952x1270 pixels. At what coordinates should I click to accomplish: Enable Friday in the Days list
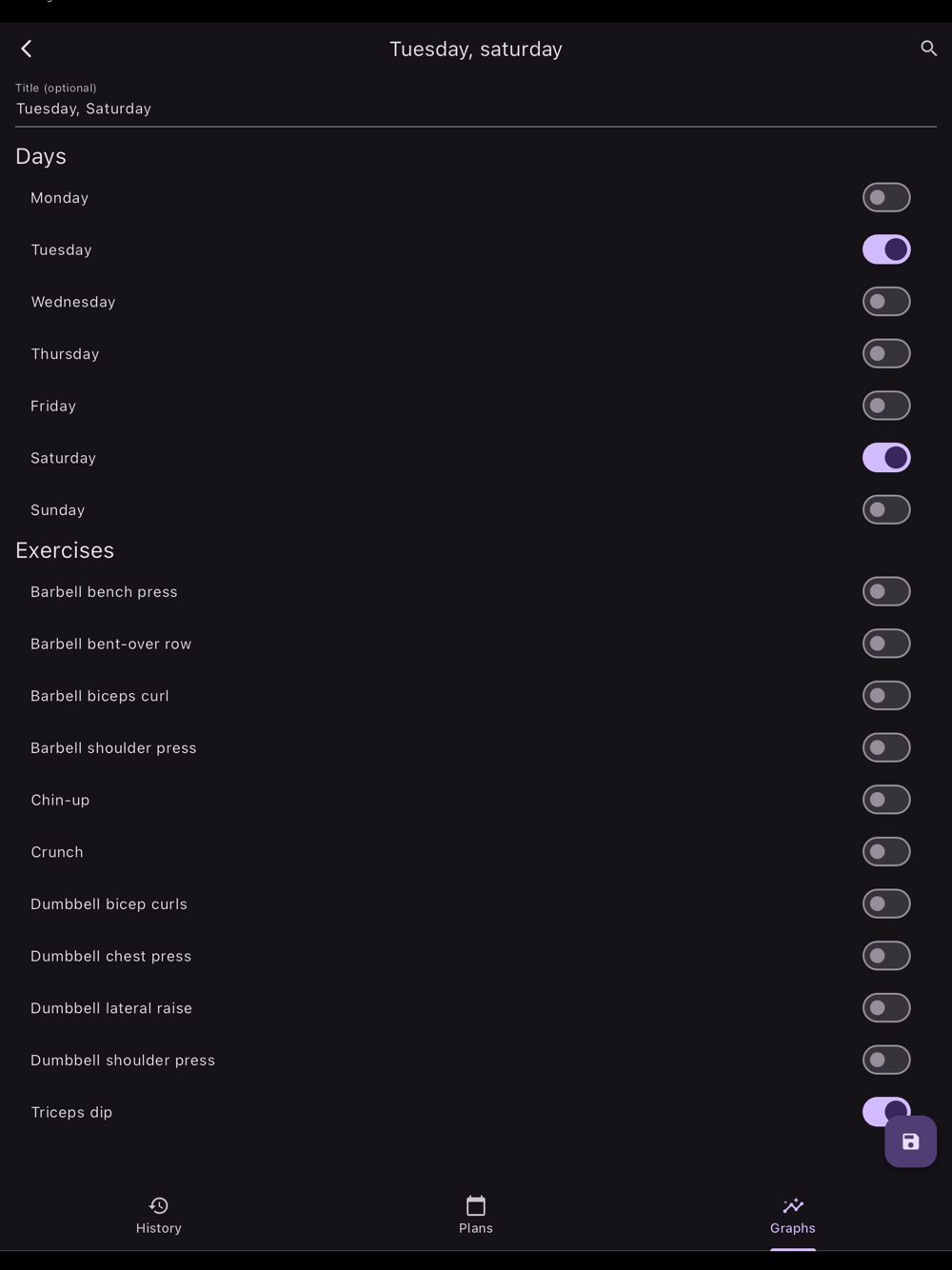click(x=886, y=406)
